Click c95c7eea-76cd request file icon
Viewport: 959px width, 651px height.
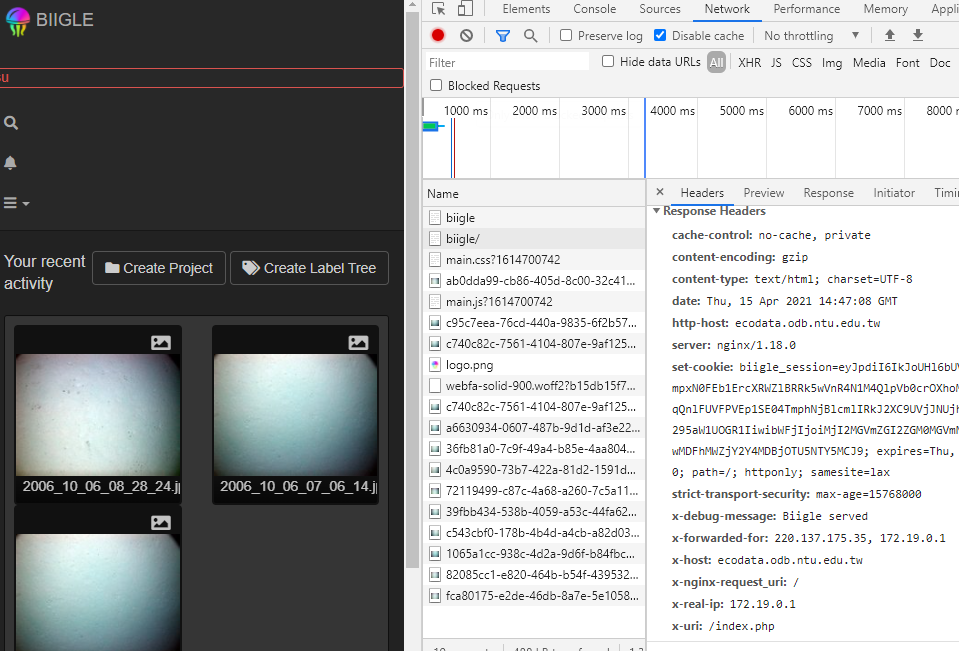[x=435, y=322]
